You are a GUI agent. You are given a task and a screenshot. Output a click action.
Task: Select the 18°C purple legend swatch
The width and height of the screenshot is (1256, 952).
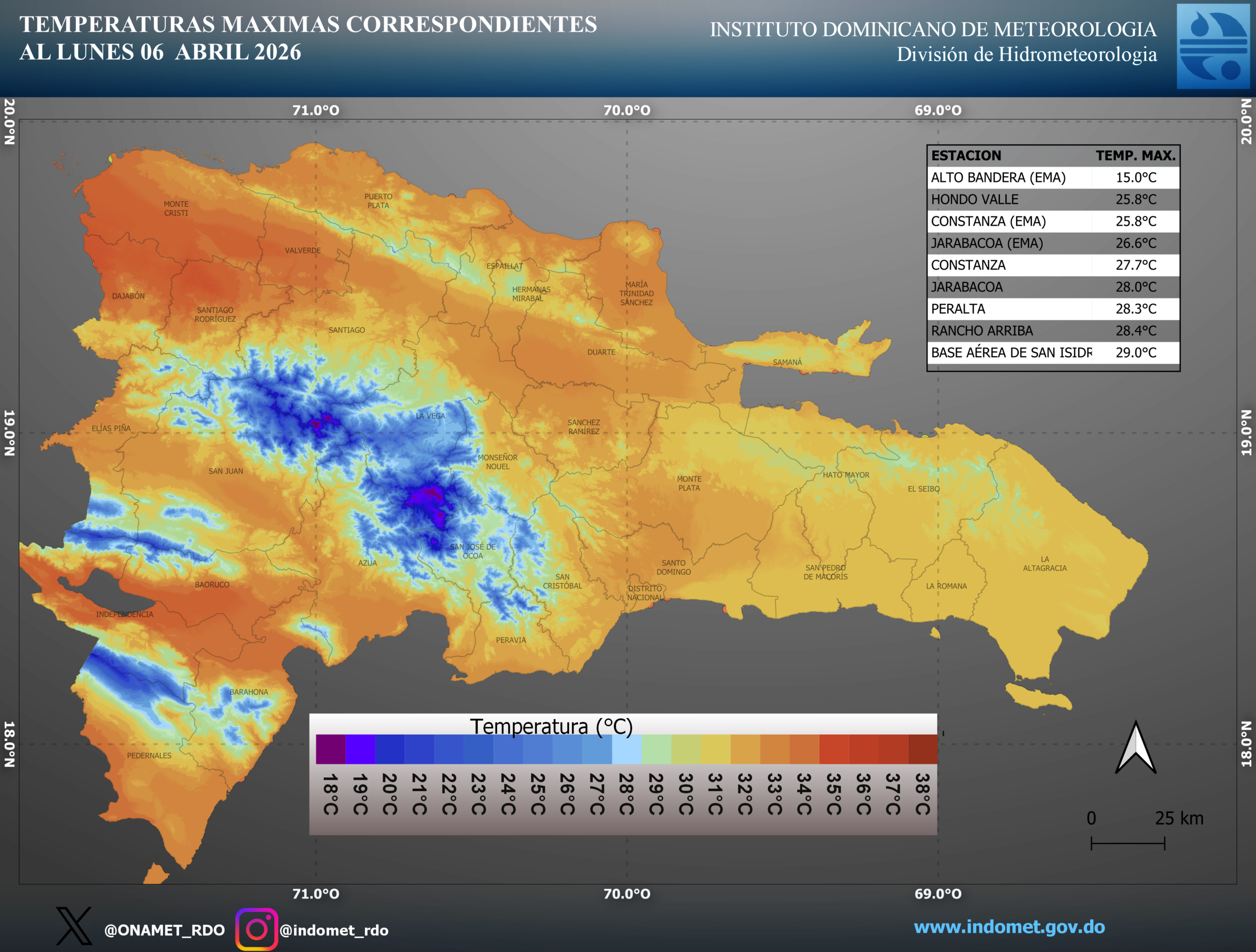331,749
